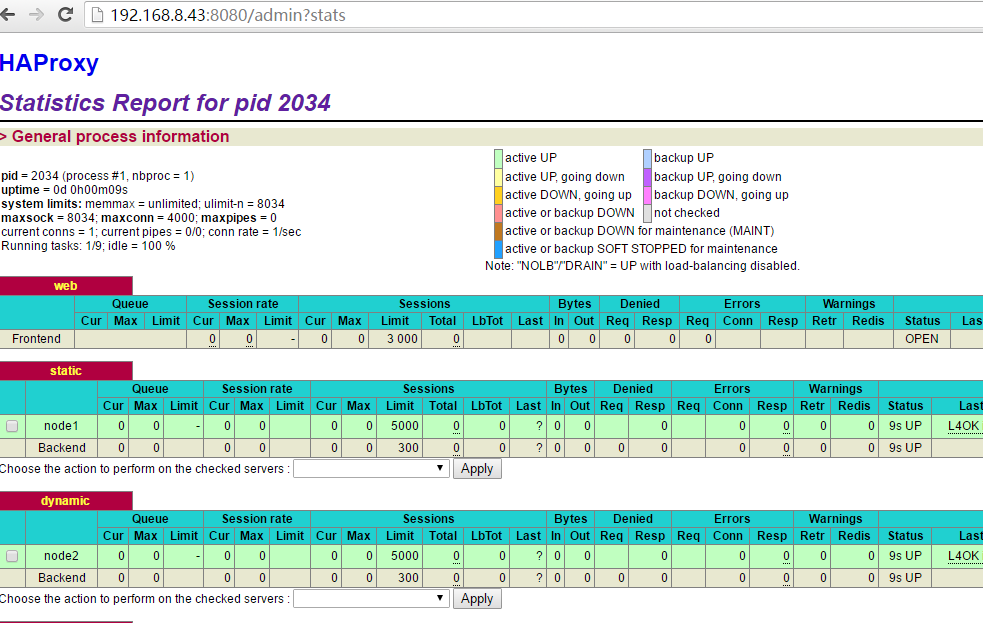
Task: Click the Running tasks: 1/9 line
Action: tap(88, 246)
